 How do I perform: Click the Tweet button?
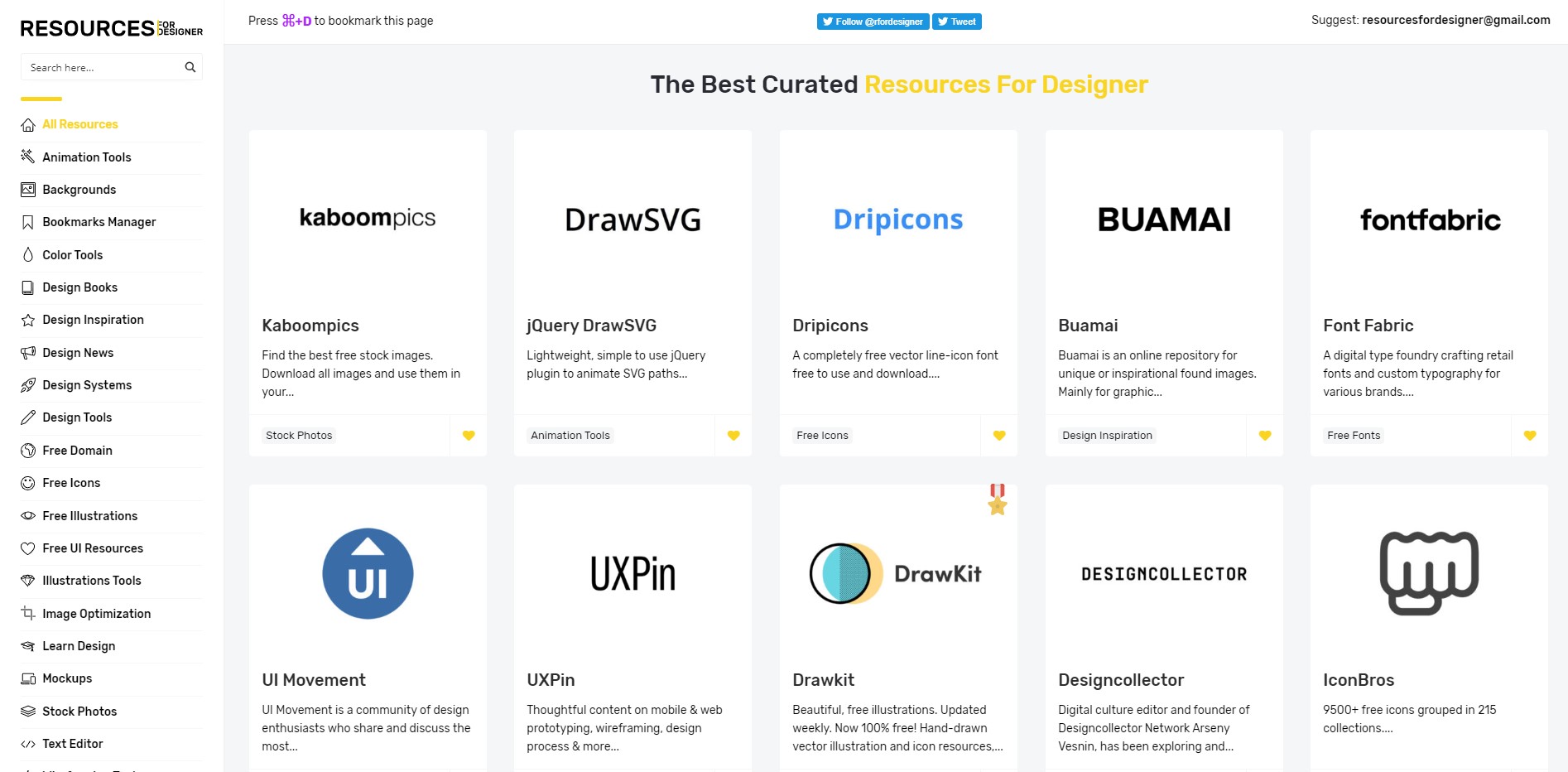957,22
